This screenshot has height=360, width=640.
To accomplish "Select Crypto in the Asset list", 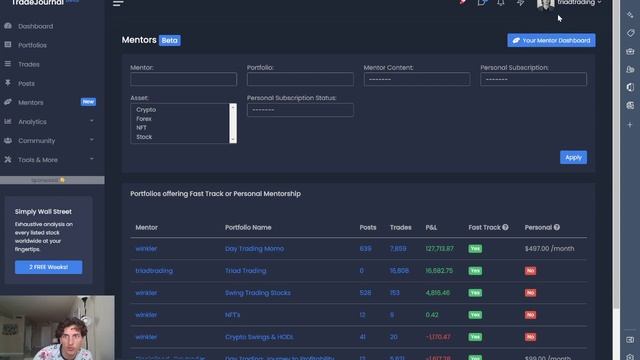I will pyautogui.click(x=146, y=110).
